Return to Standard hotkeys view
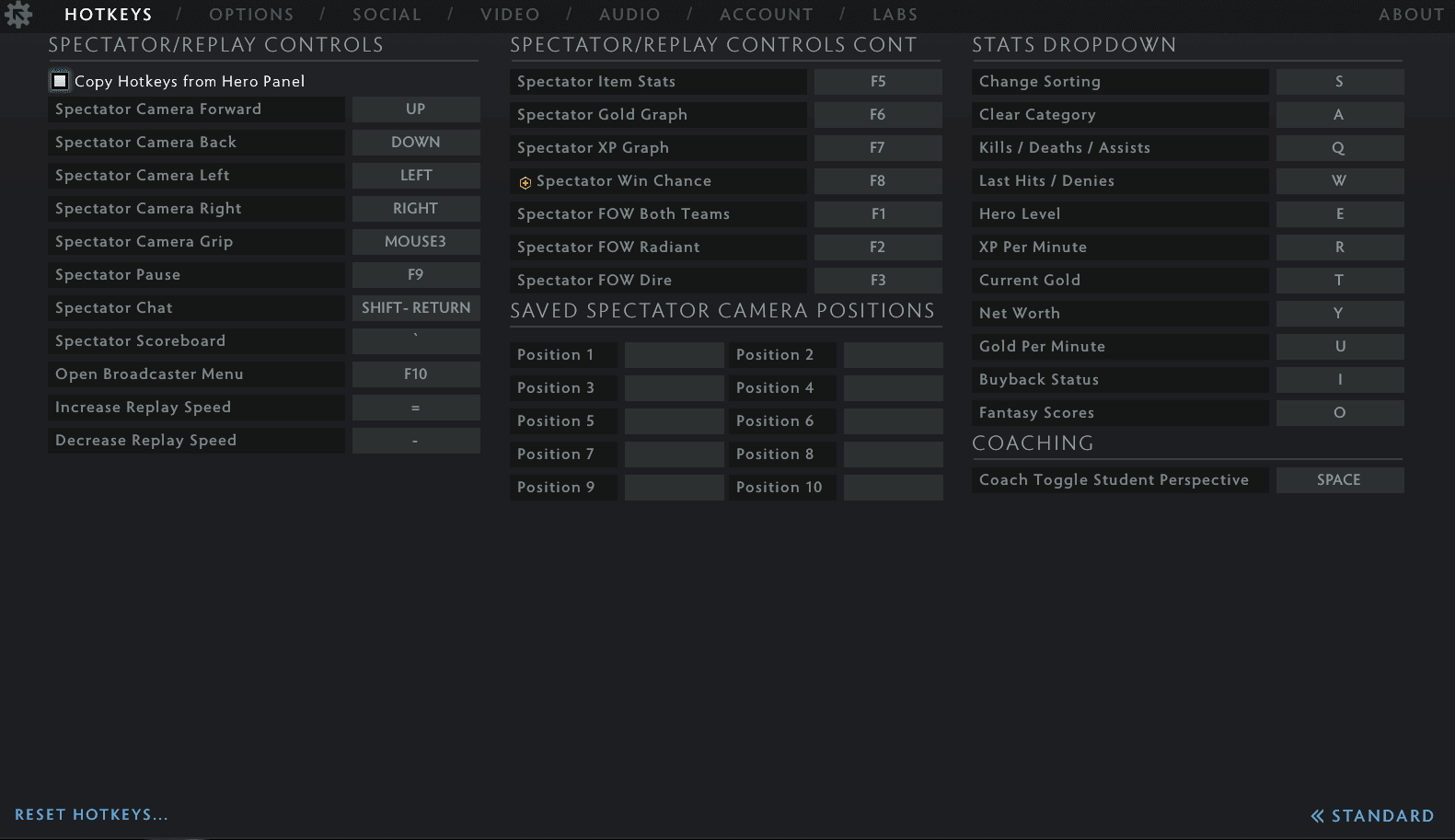This screenshot has width=1455, height=840. pos(1382,816)
